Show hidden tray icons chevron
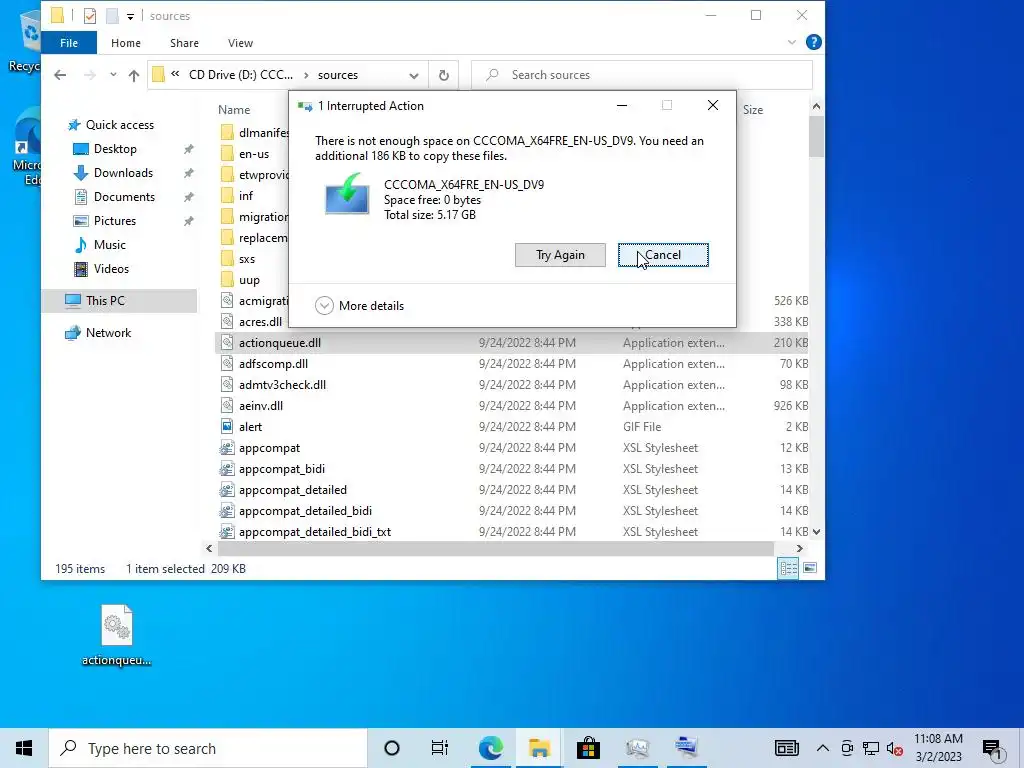This screenshot has height=768, width=1024. click(823, 748)
